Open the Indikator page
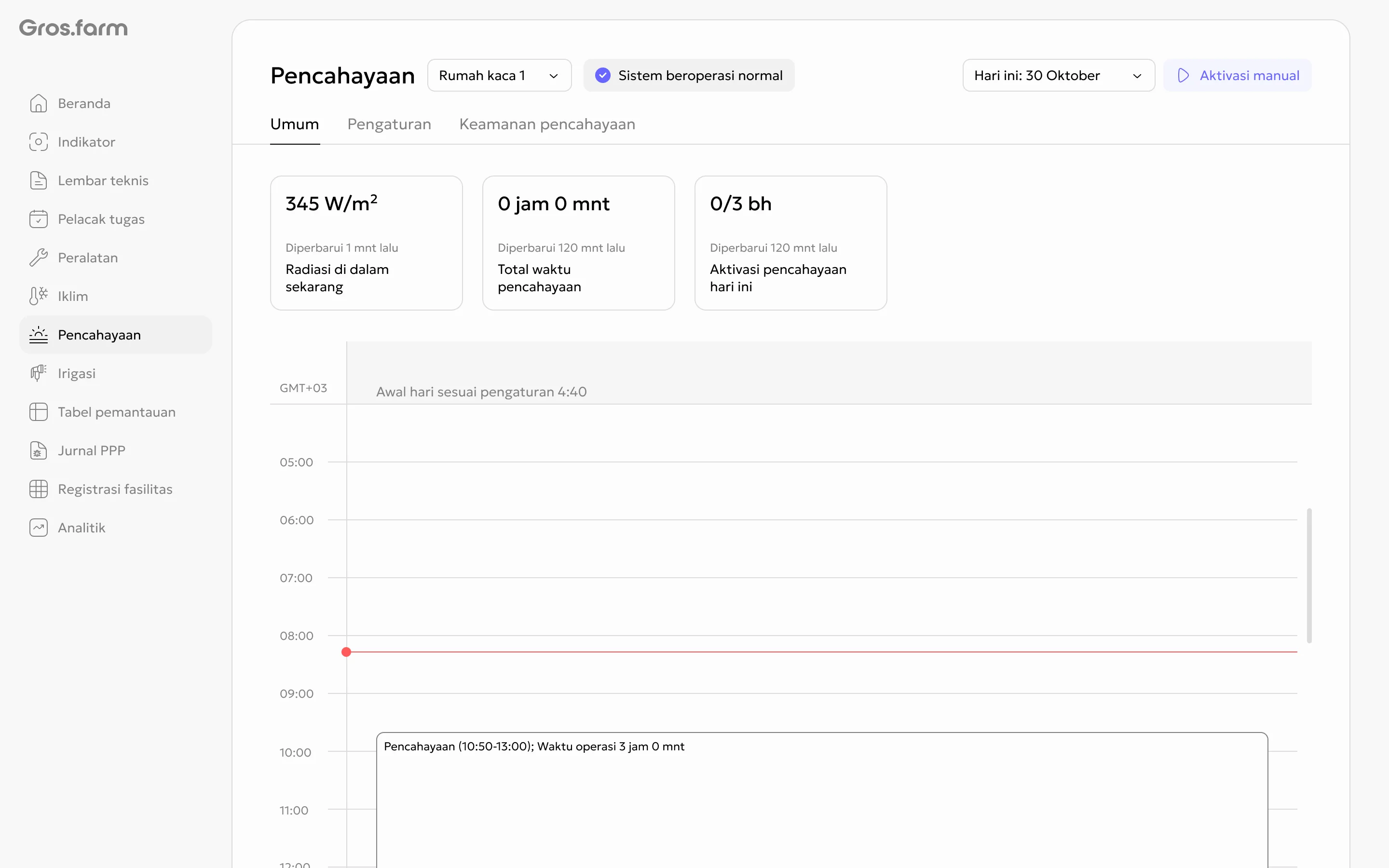 coord(115,142)
